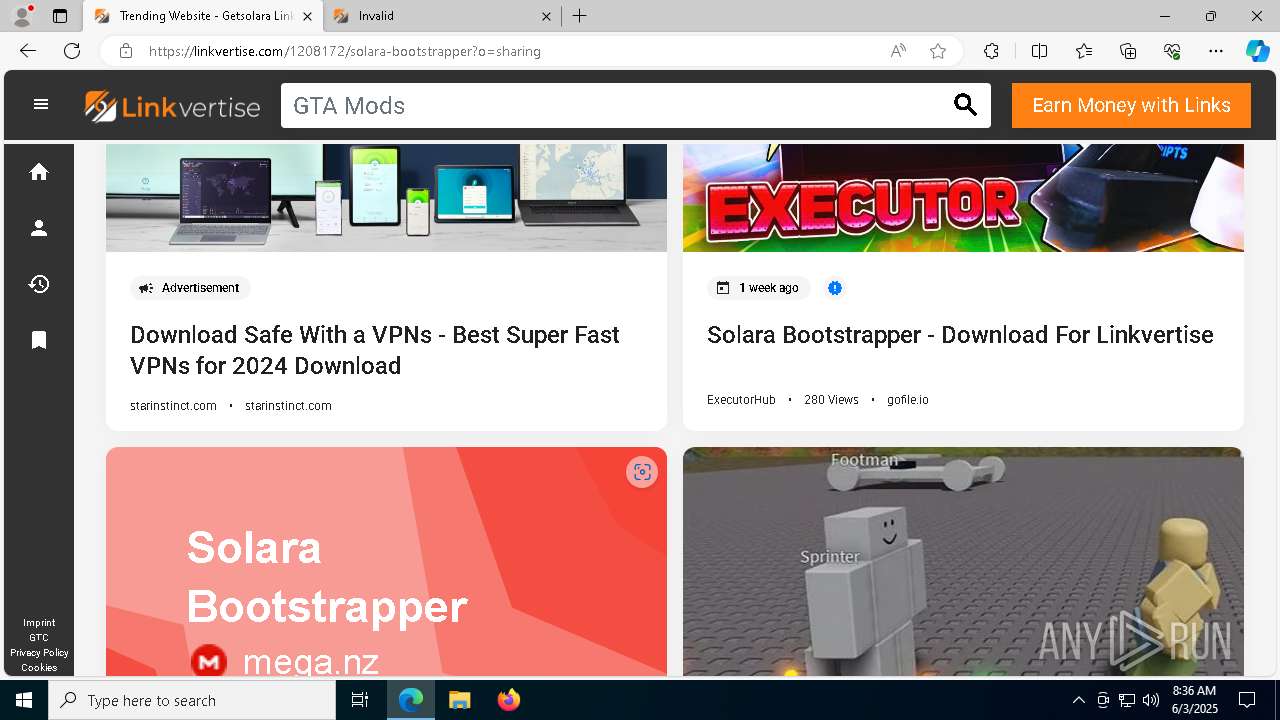Click the EXECUTOR banner thumbnail
The image size is (1280, 720).
point(963,198)
